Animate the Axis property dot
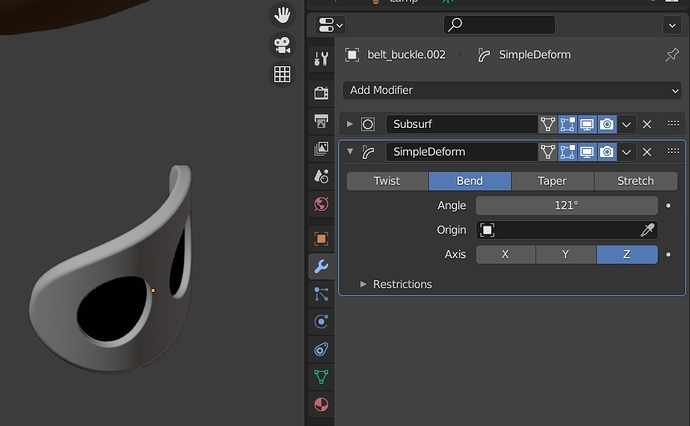690x426 pixels. click(668, 254)
